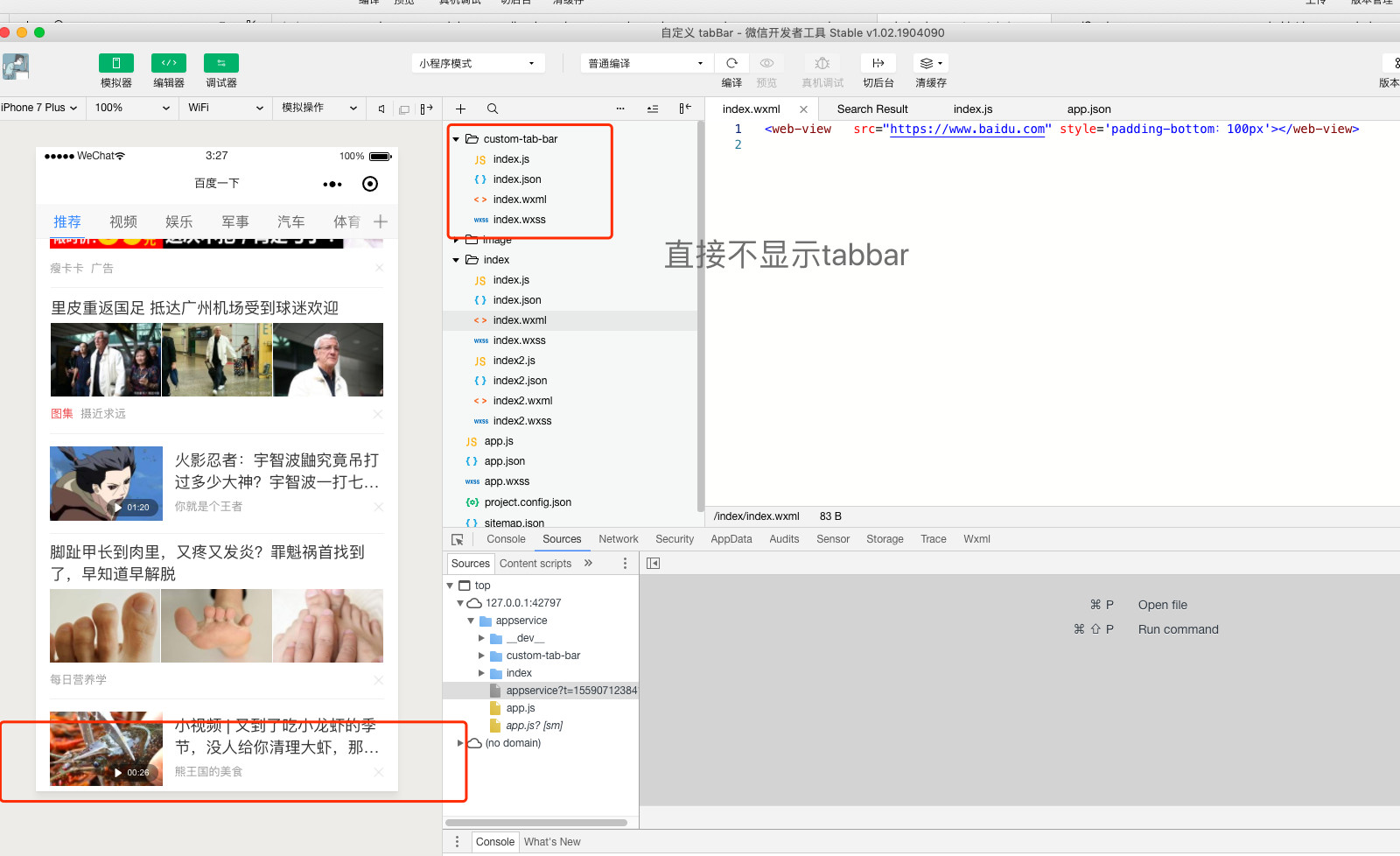Select app.js in Sources tree

pyautogui.click(x=520, y=708)
